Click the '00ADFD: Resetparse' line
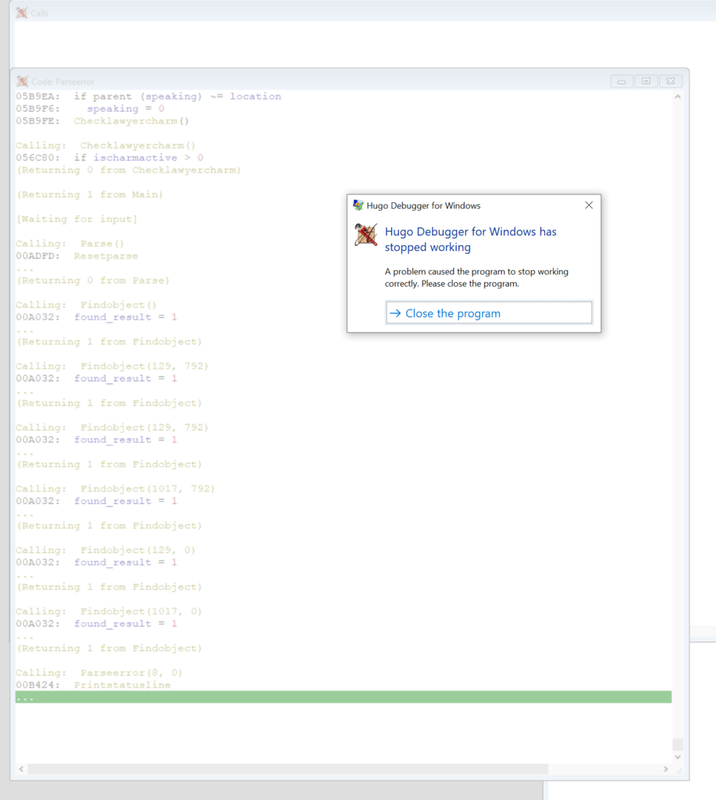The height and width of the screenshot is (800, 716). coord(77,256)
